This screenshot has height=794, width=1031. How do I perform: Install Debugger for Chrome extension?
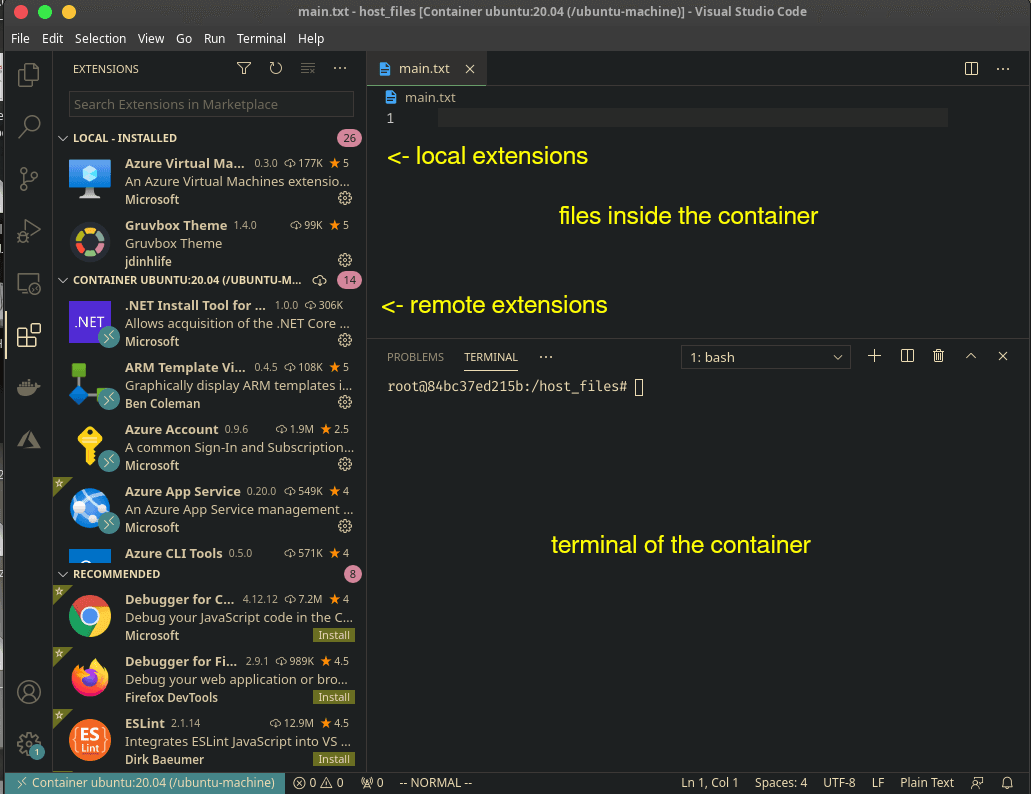(334, 635)
